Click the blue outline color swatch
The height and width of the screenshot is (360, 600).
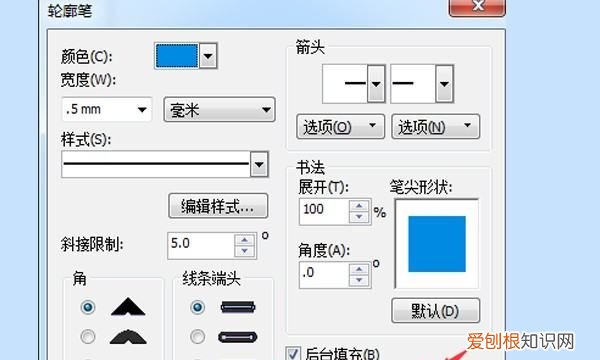pos(177,56)
